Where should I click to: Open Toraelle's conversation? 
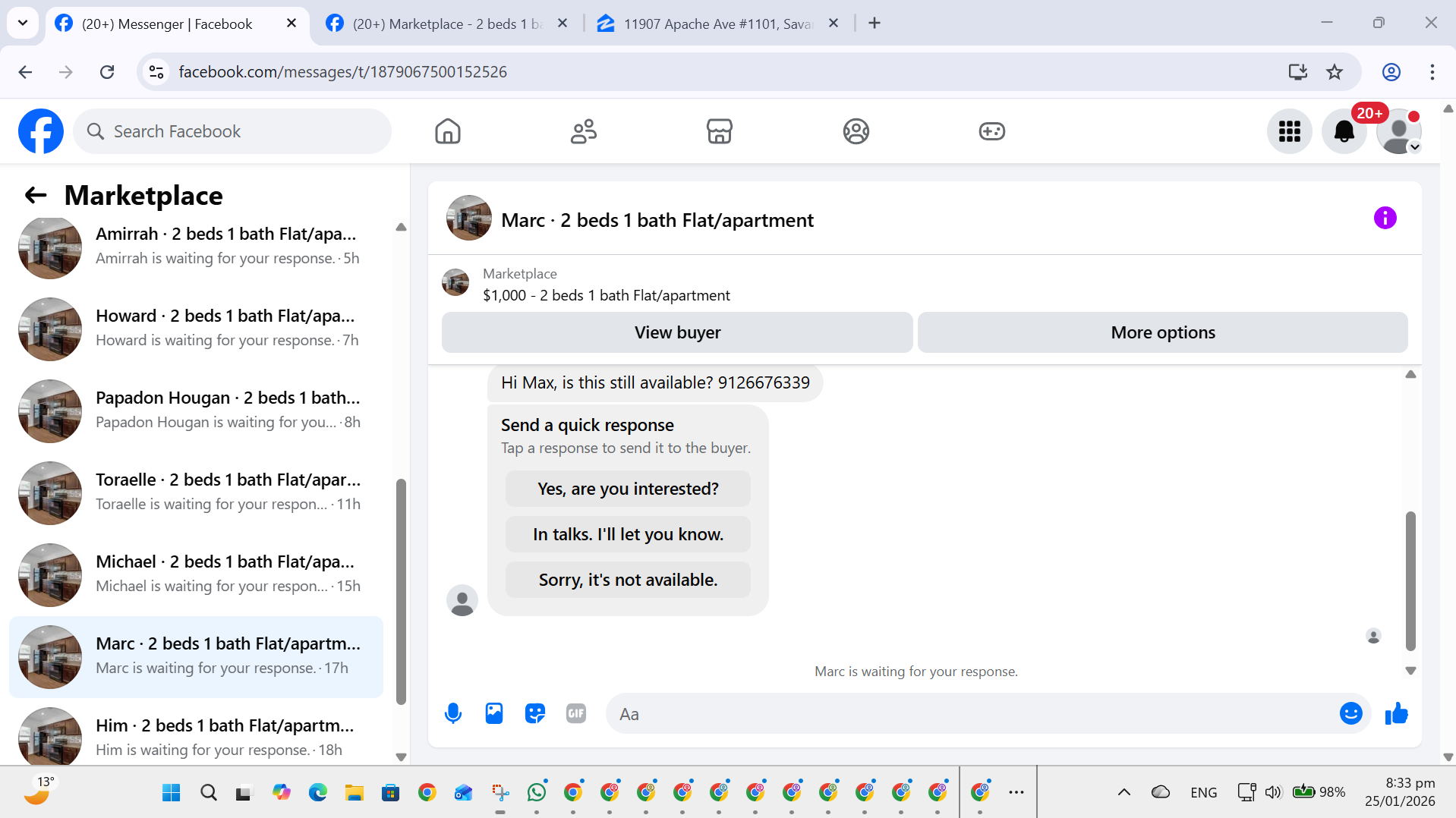(196, 493)
